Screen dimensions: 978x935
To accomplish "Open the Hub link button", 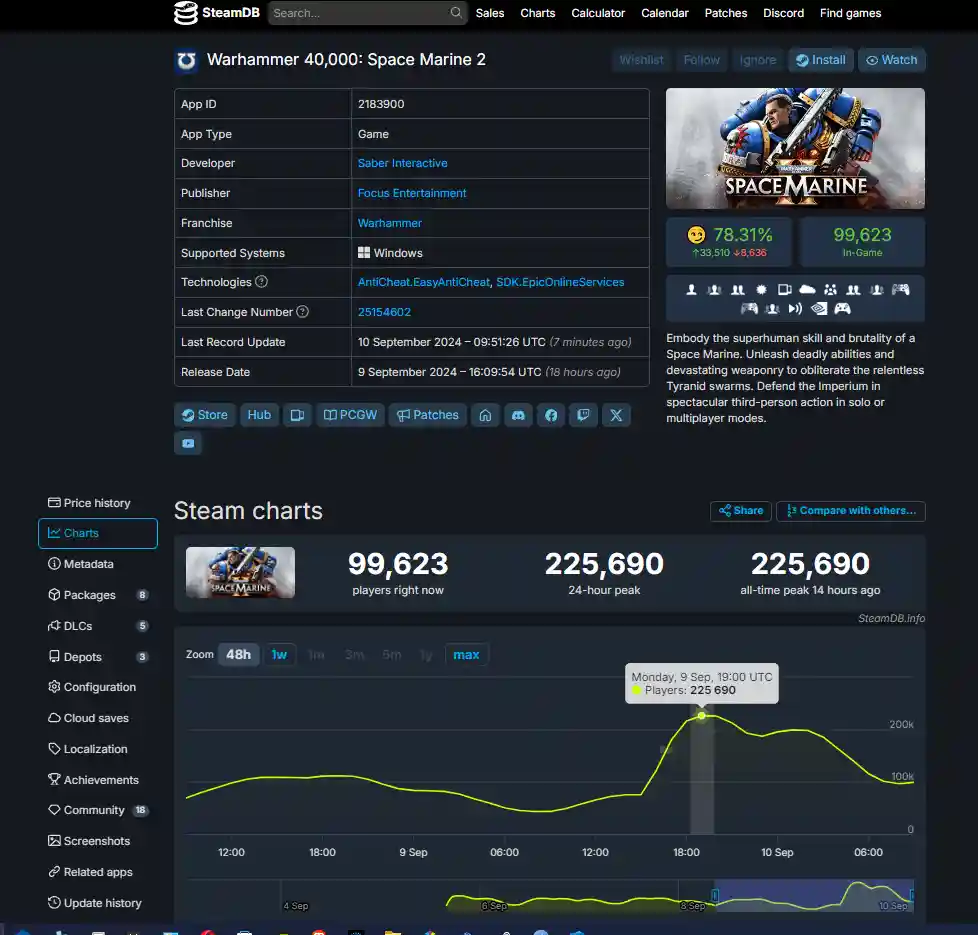I will coord(259,415).
